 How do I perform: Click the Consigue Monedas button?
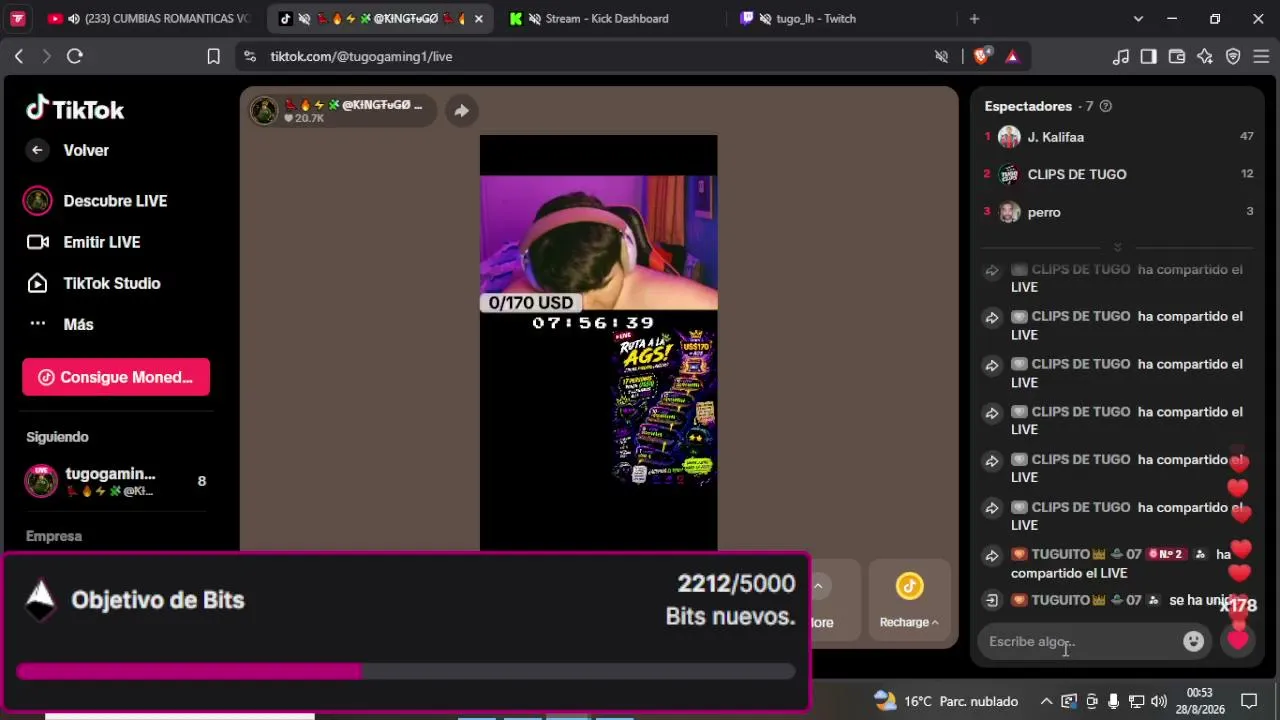116,377
